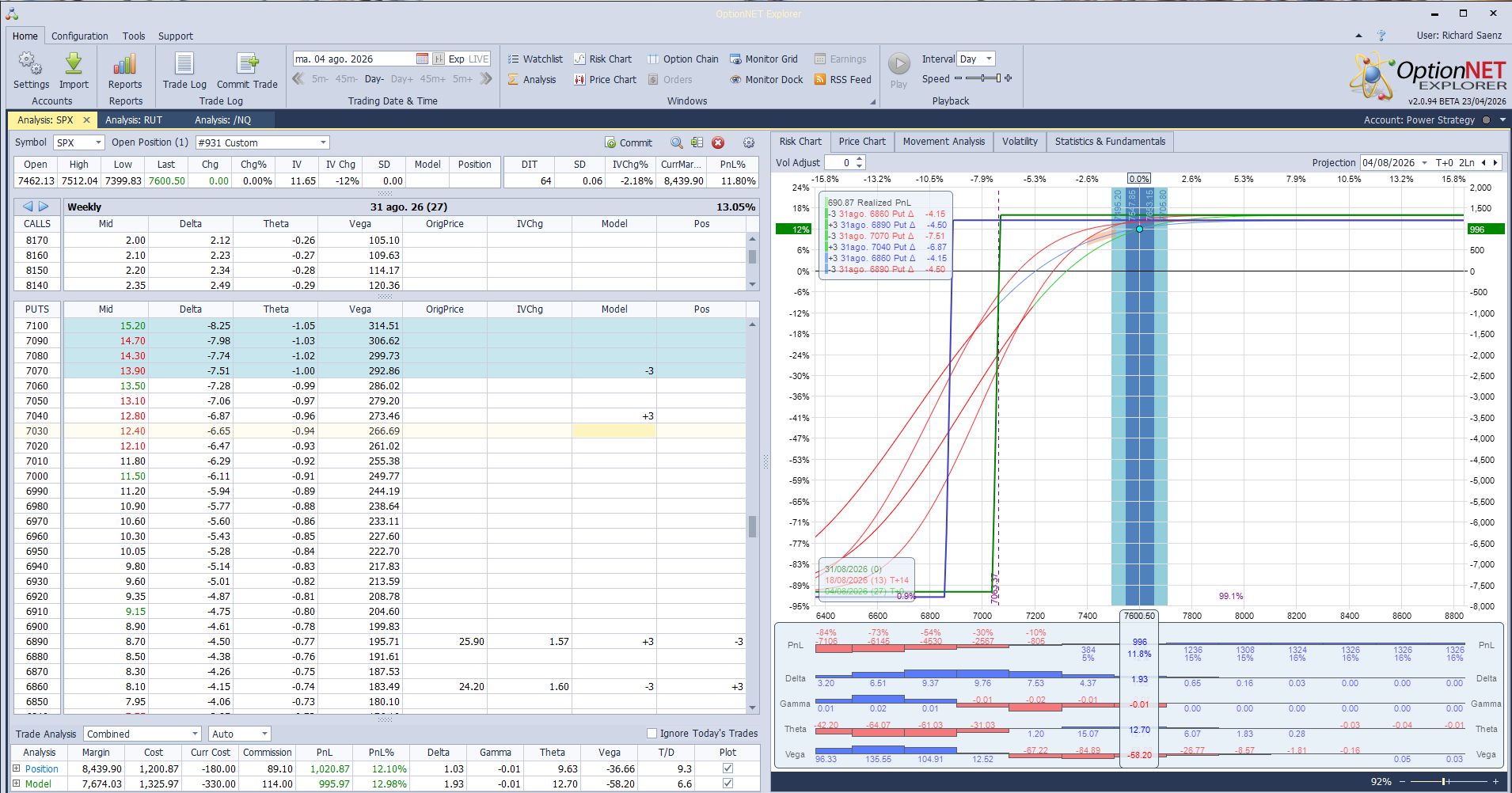This screenshot has width=1512, height=793.
Task: Switch to the Analysis: RUT tab
Action: [x=134, y=120]
